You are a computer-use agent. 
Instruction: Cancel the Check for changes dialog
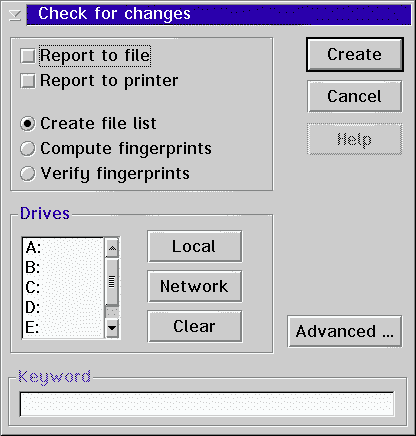(355, 96)
